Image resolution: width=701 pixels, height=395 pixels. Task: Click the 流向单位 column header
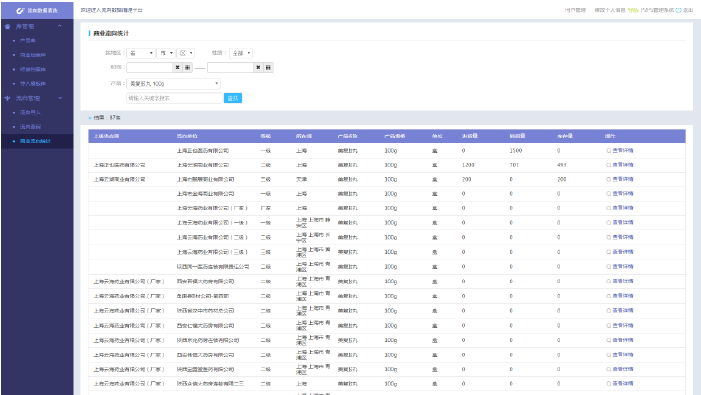point(187,136)
